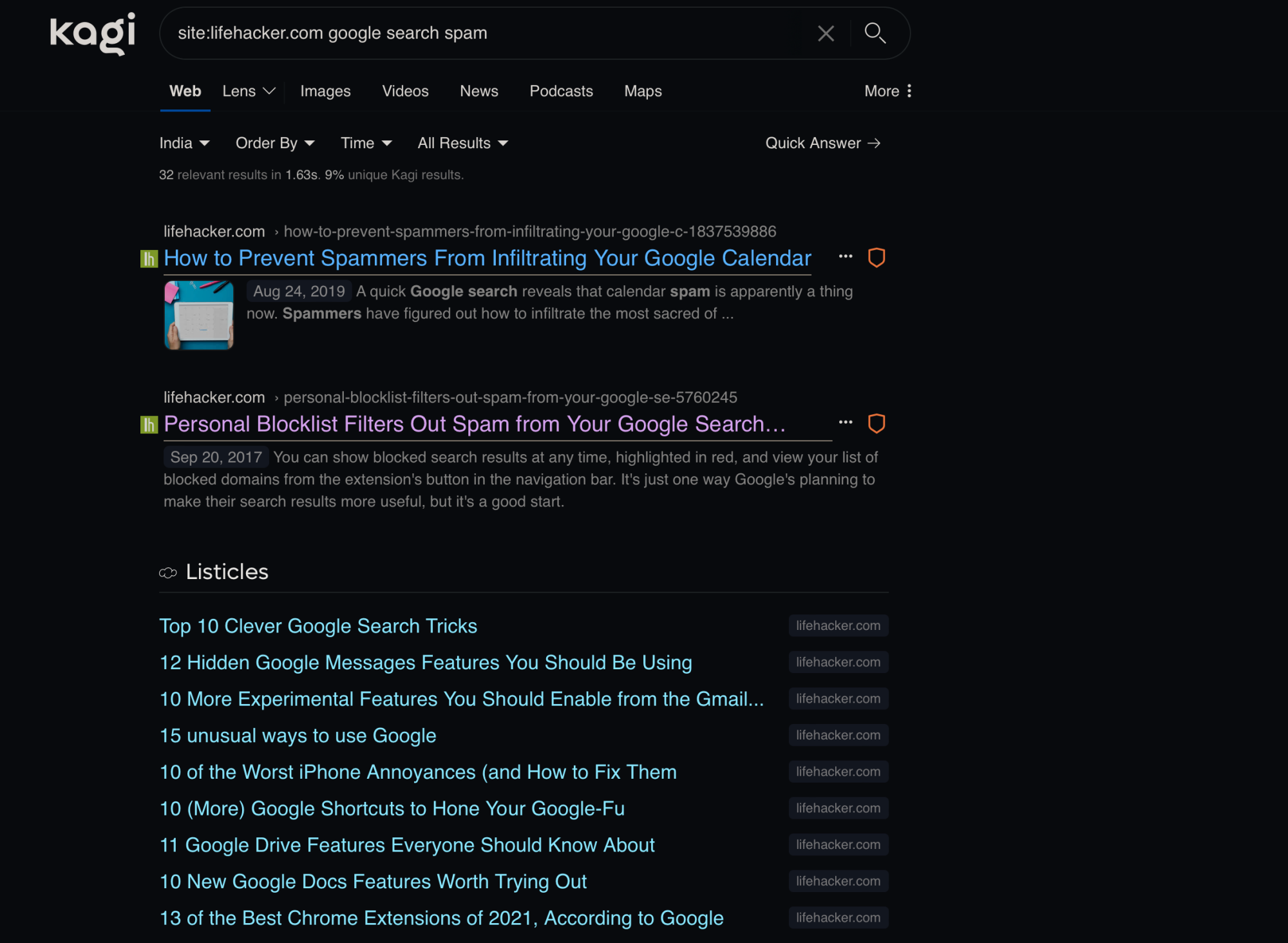Viewport: 1288px width, 943px height.
Task: Click shield icon on Google Calendar result
Action: pyautogui.click(x=876, y=258)
